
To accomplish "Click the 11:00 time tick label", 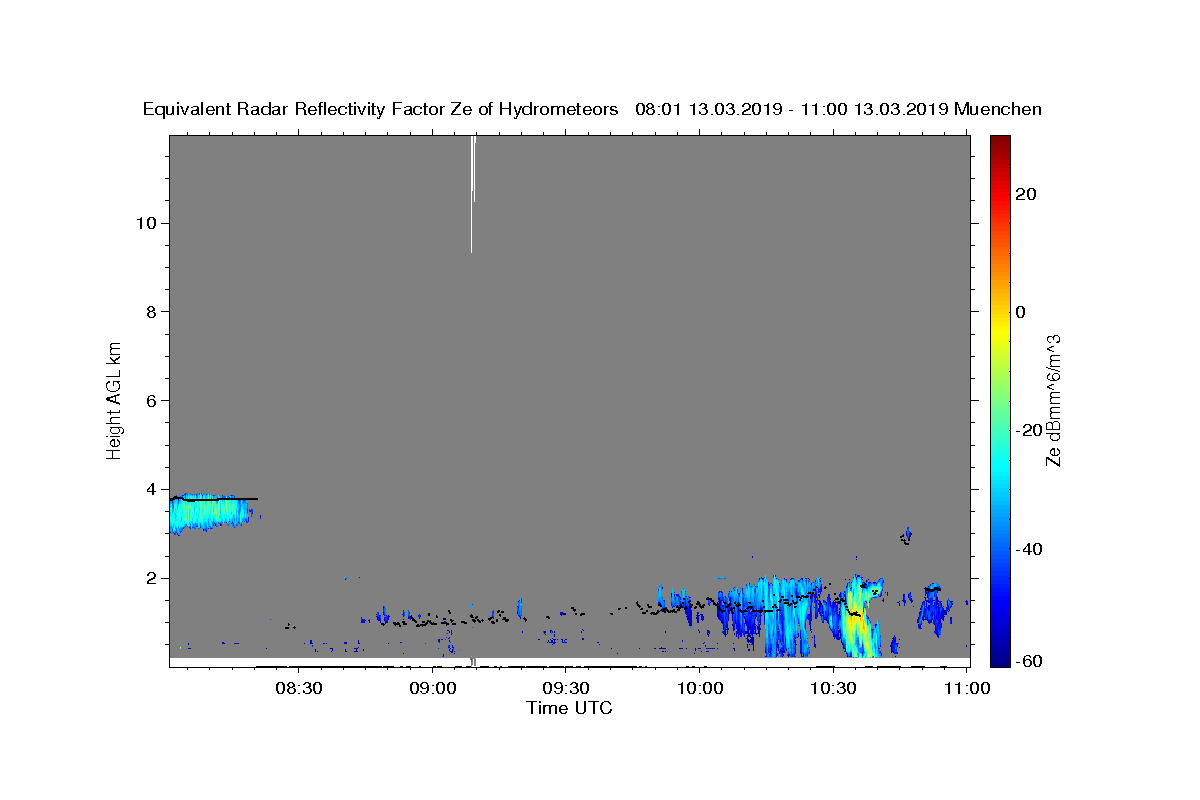I will (966, 688).
